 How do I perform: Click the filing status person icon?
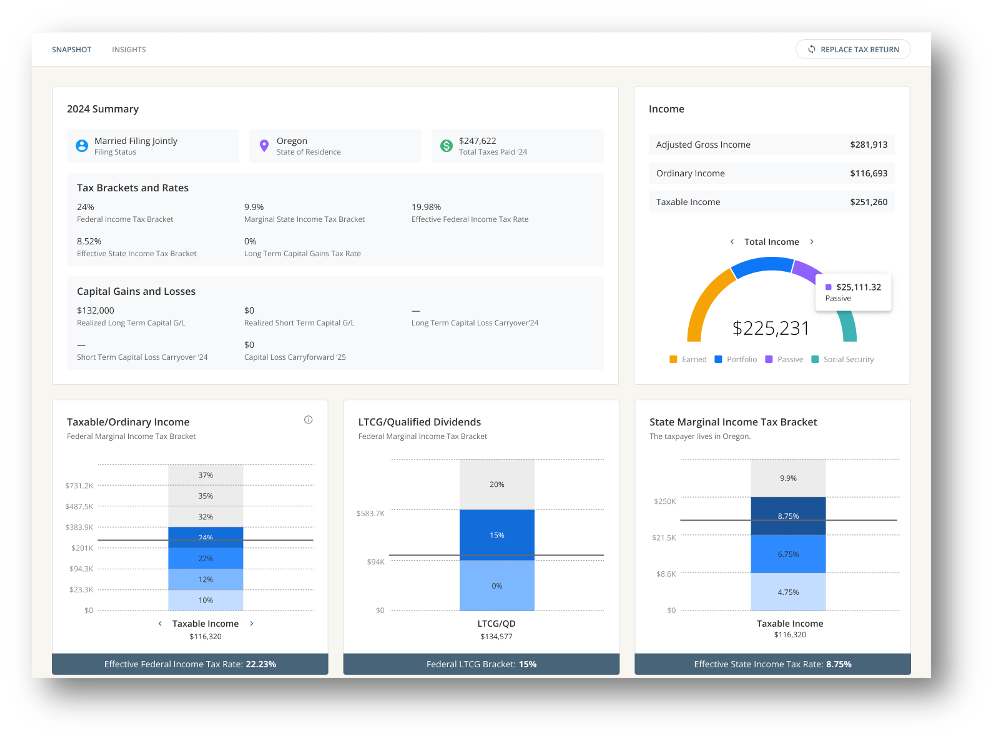[82, 146]
